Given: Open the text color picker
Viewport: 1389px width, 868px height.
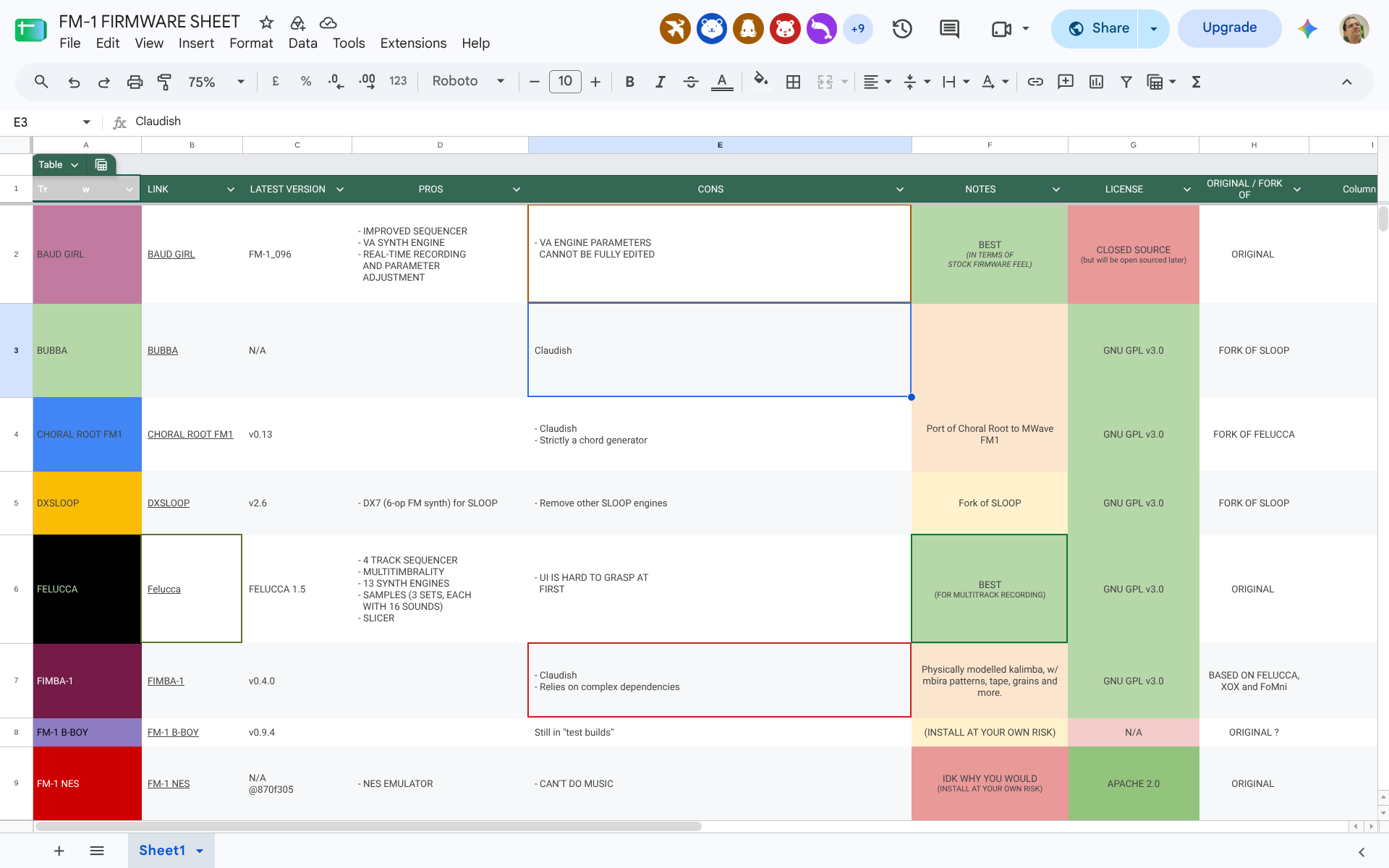Looking at the screenshot, I should tap(722, 82).
